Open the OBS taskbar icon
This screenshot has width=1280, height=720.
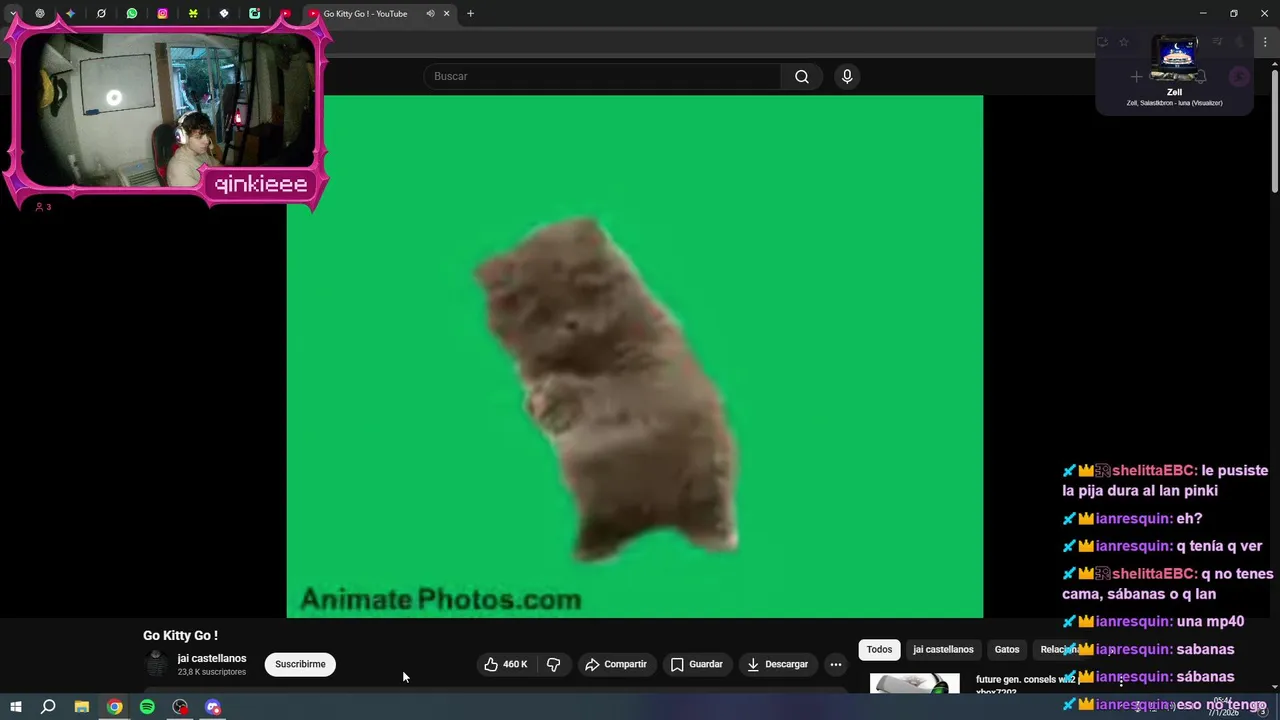pyautogui.click(x=180, y=707)
